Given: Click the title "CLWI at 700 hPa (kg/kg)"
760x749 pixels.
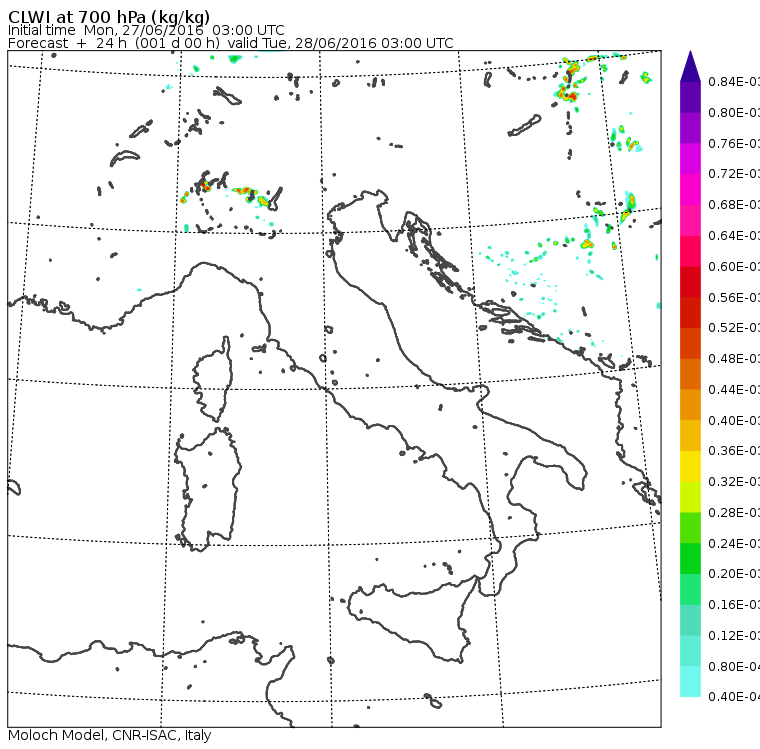Looking at the screenshot, I should tap(109, 17).
